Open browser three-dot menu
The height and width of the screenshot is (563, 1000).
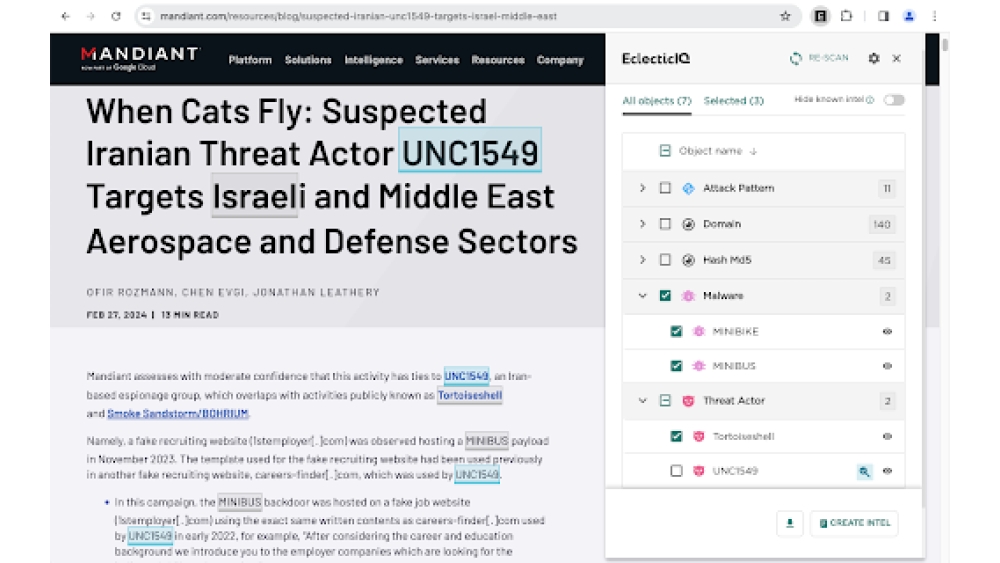(x=934, y=17)
